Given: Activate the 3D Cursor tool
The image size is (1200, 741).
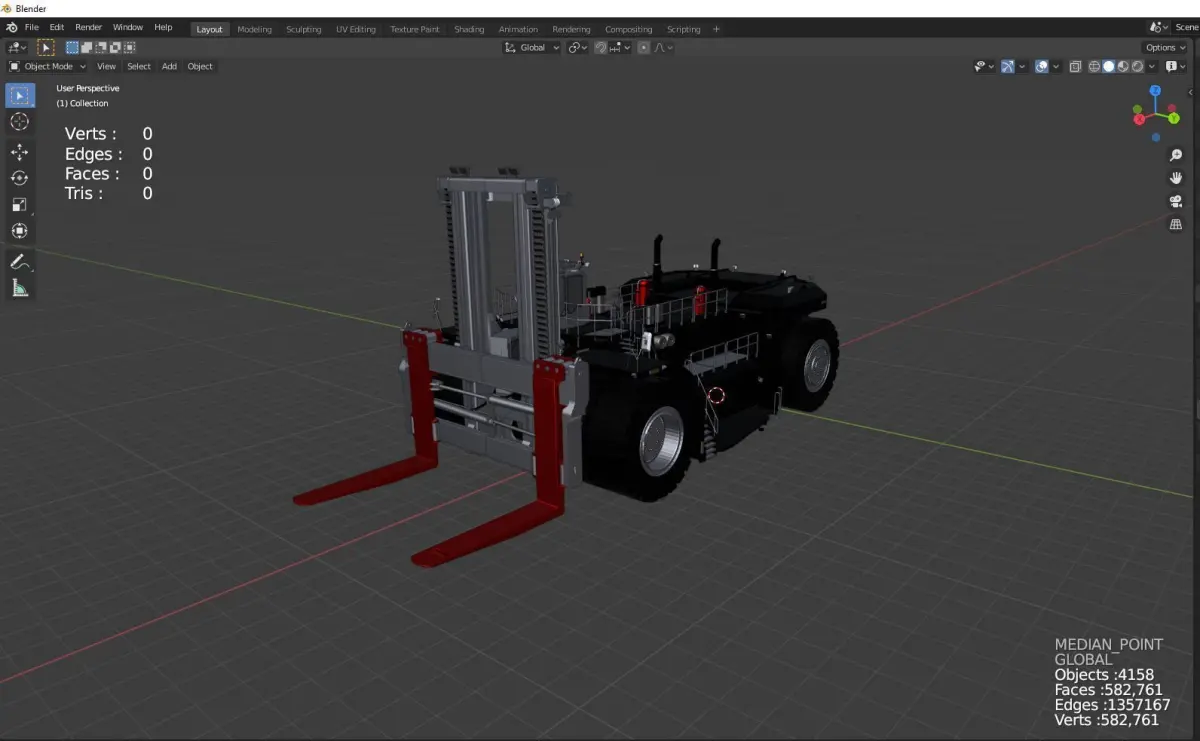Looking at the screenshot, I should pos(19,122).
